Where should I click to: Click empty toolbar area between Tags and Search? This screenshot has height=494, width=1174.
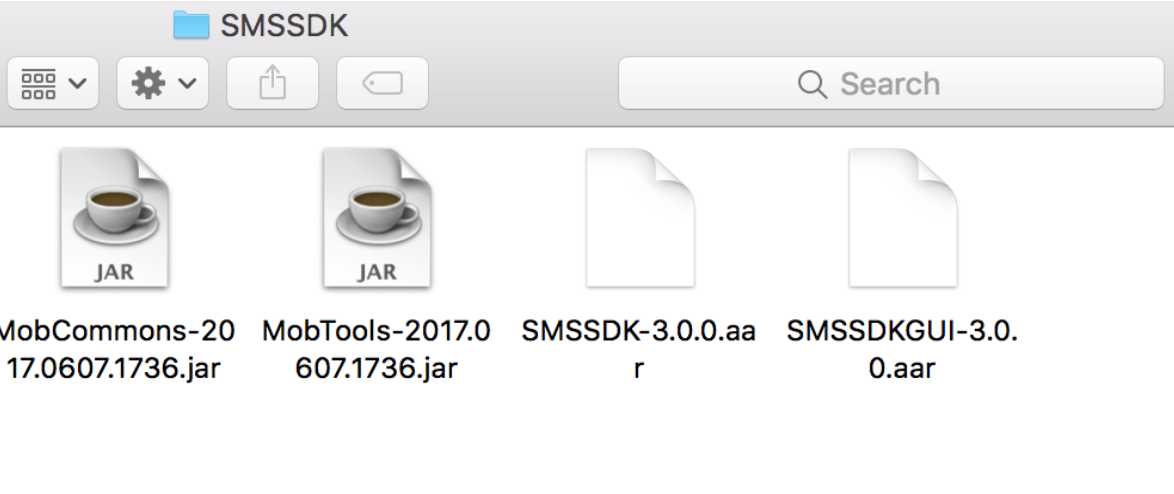click(523, 83)
